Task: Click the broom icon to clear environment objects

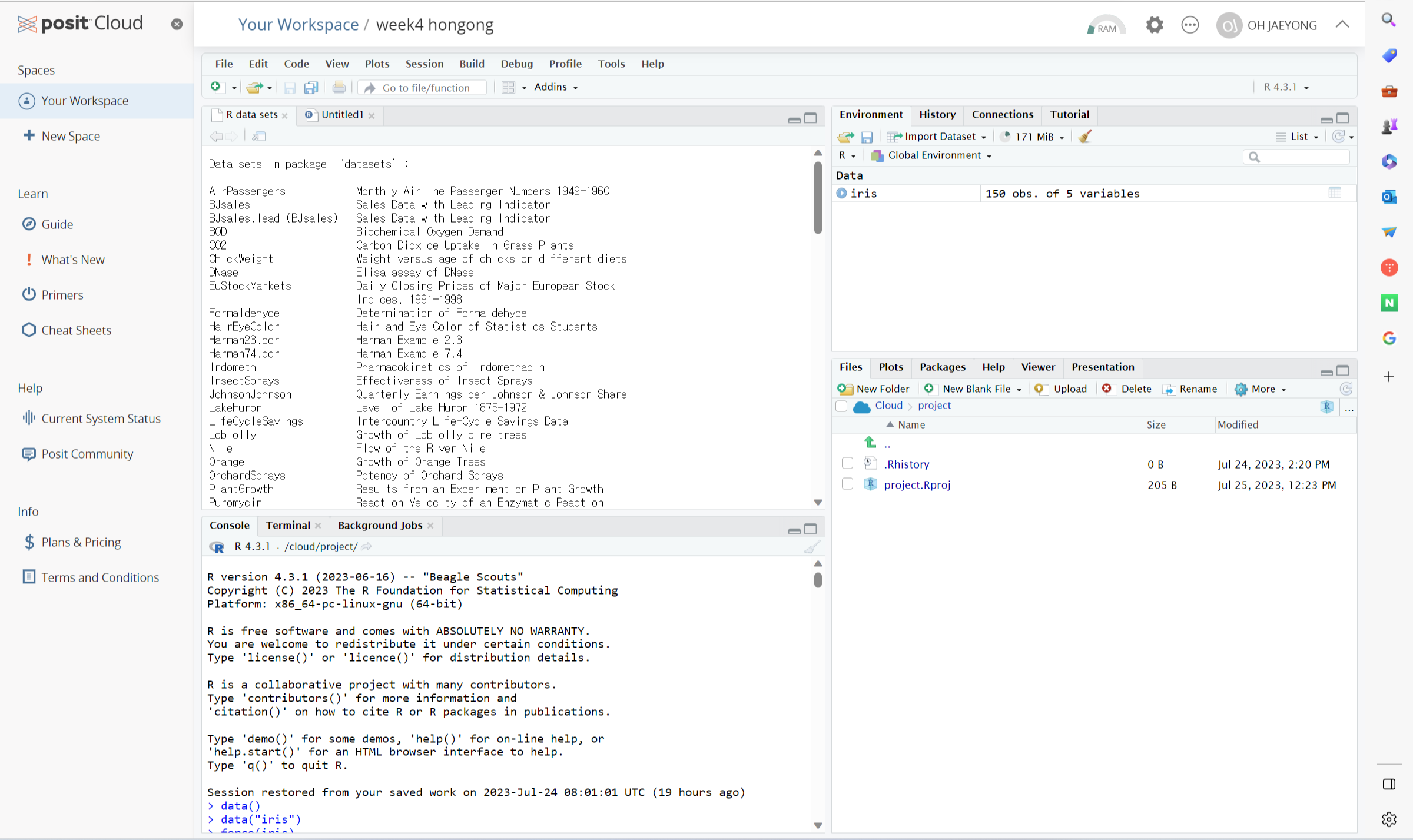Action: (1085, 137)
